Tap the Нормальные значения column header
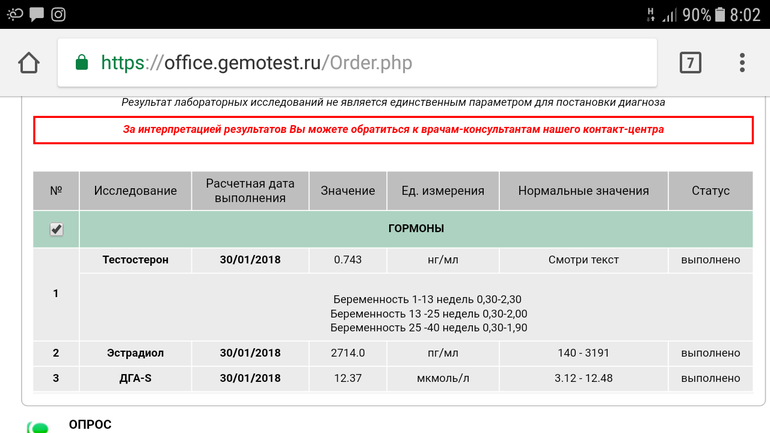 [x=583, y=191]
